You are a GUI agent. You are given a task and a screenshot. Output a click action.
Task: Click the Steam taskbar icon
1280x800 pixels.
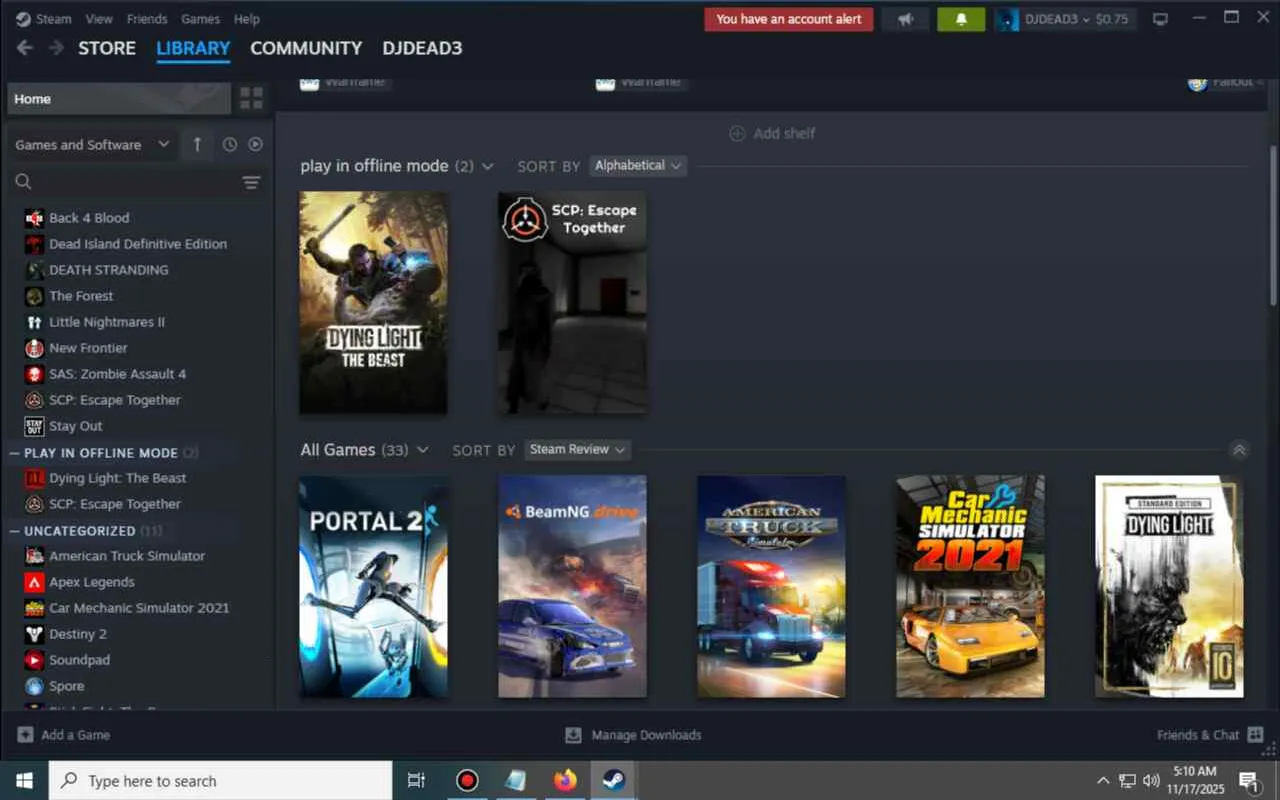(613, 780)
